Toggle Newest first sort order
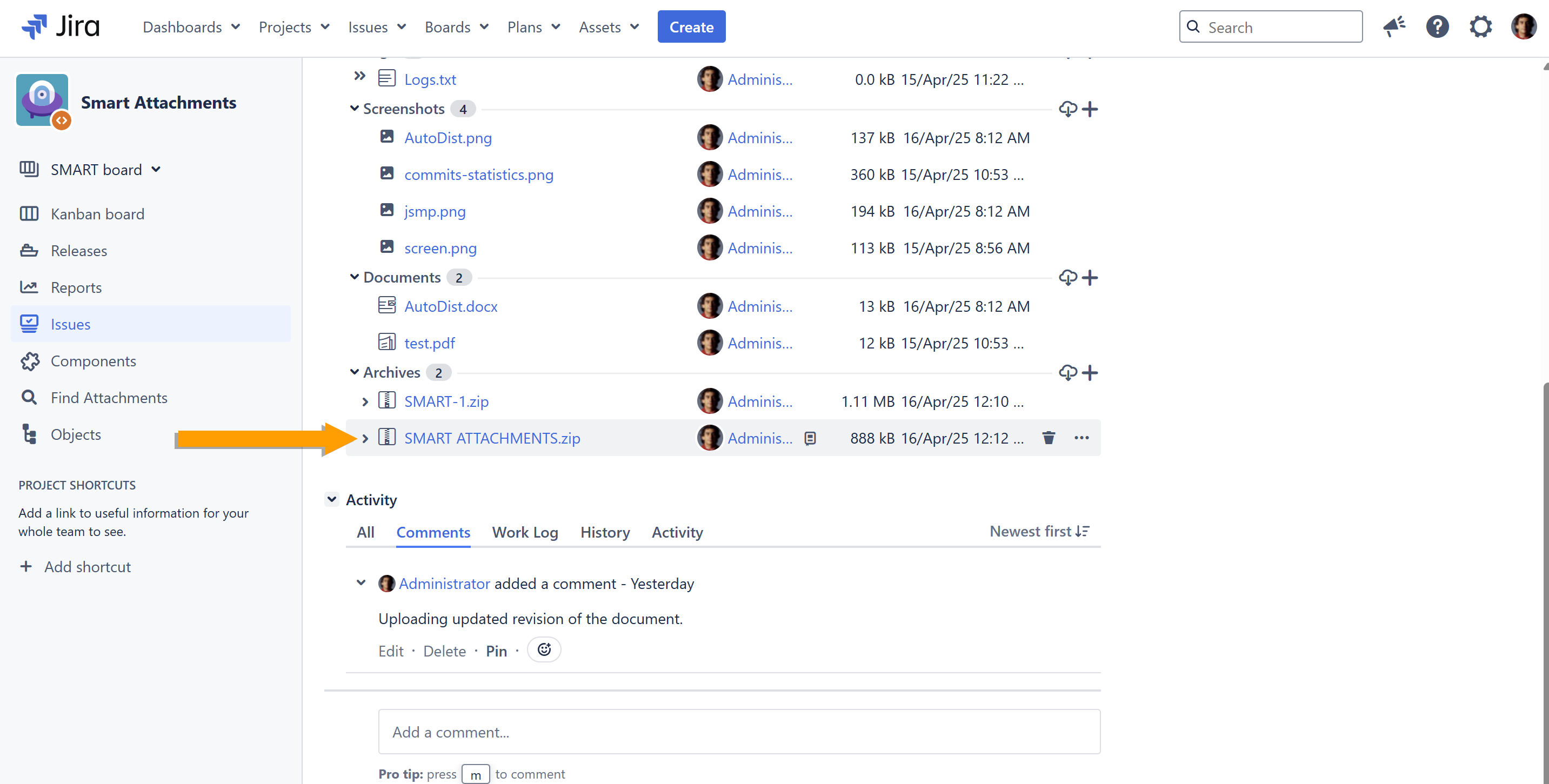 1040,532
